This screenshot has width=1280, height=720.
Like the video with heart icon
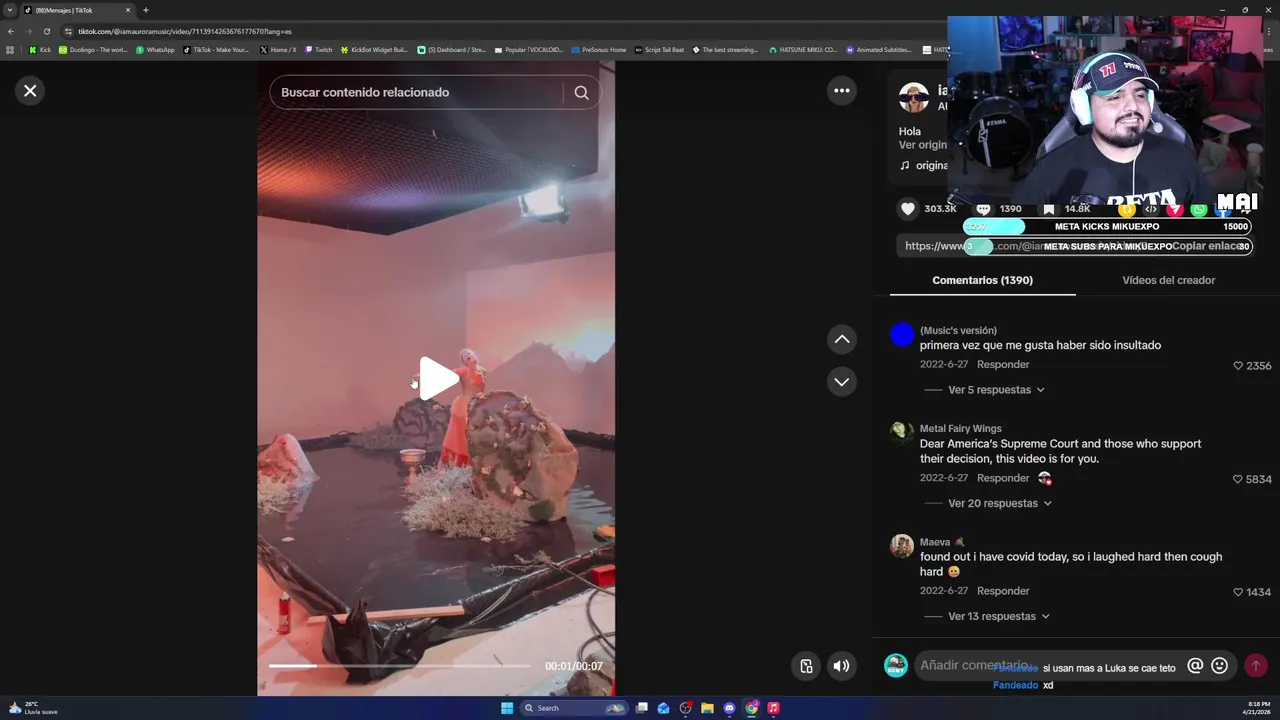[908, 209]
